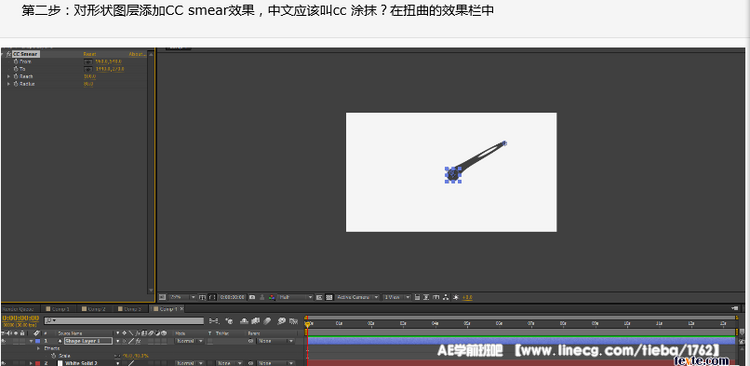
Task: Click the Radius value in Effect Controls
Action: click(88, 84)
